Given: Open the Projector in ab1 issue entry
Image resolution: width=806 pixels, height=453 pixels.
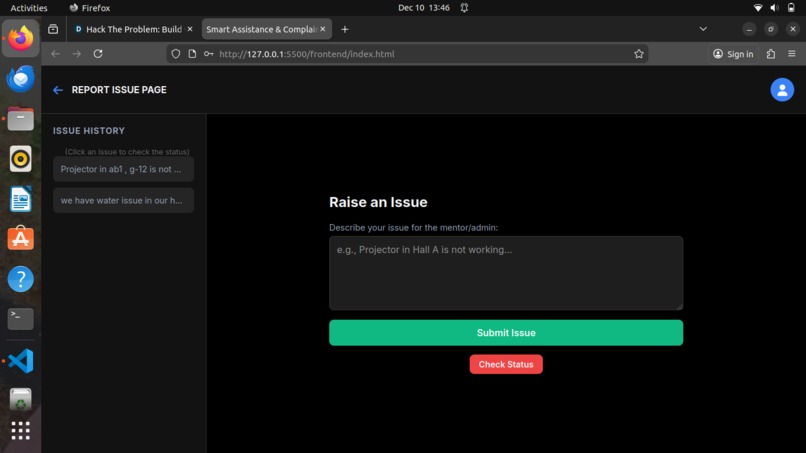Looking at the screenshot, I should (x=123, y=169).
